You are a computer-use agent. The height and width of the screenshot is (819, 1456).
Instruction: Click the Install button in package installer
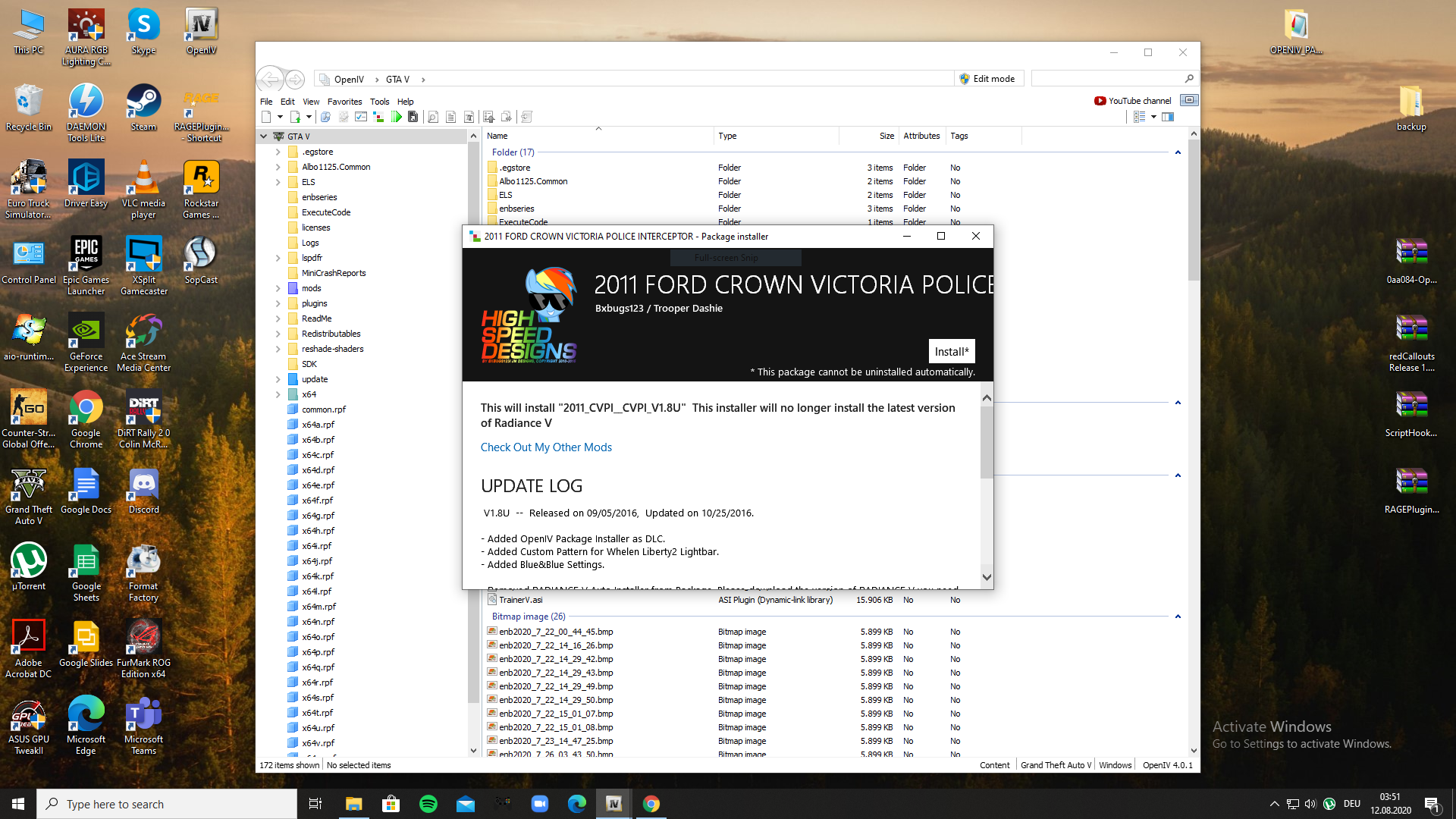click(951, 351)
